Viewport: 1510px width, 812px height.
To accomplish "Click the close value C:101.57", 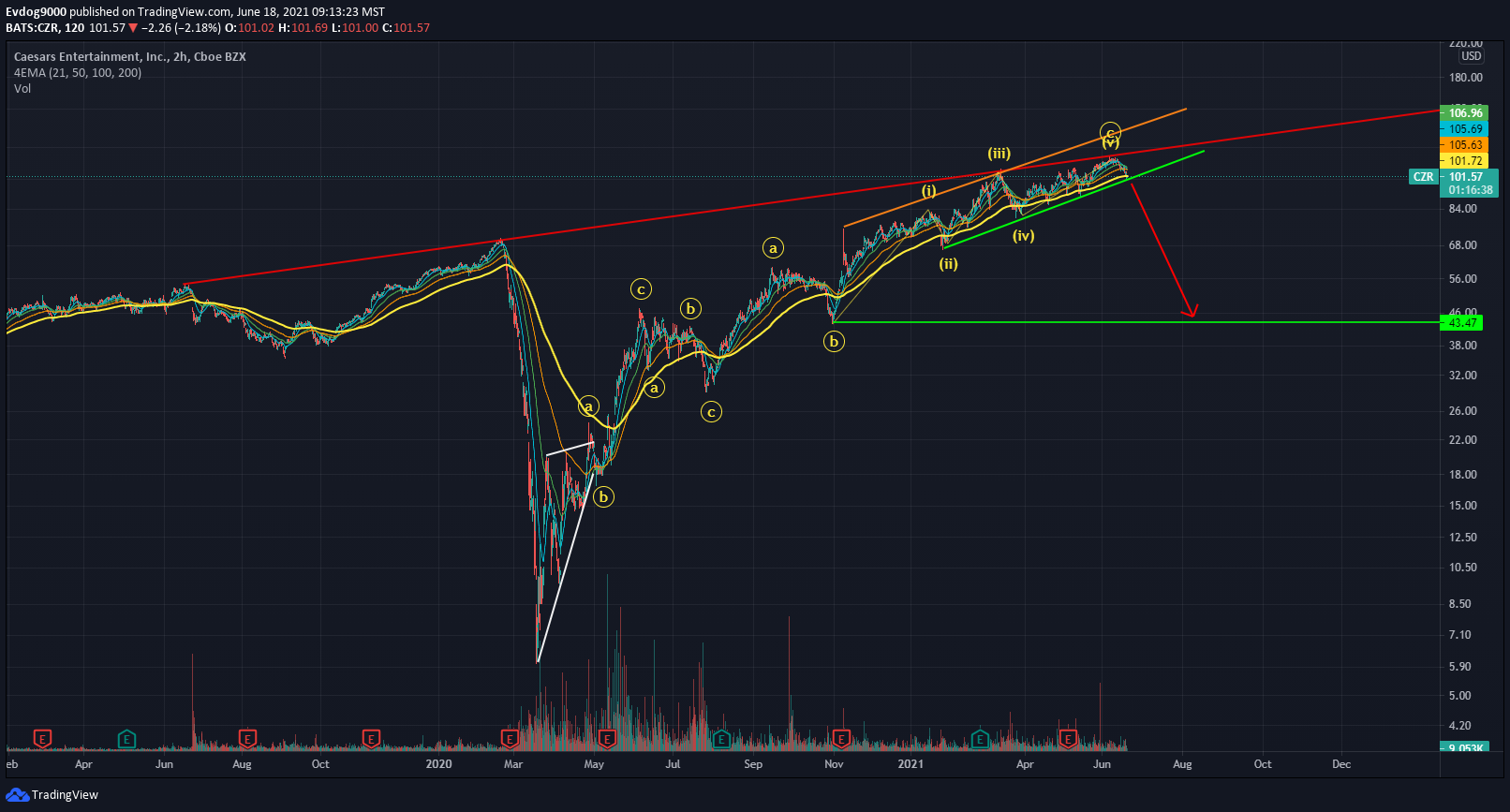I will (406, 28).
